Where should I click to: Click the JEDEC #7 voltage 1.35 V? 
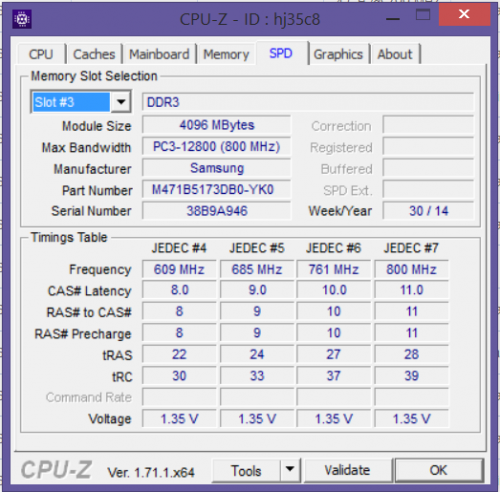(x=411, y=419)
